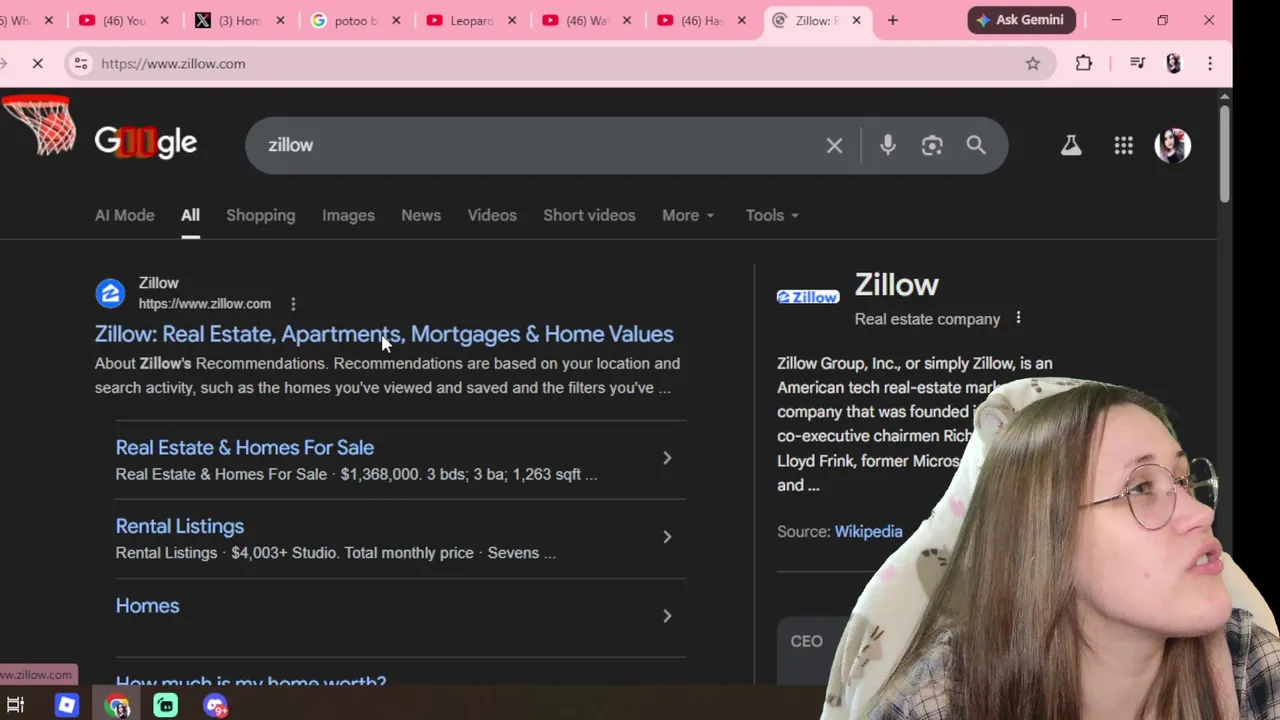The image size is (1280, 720).
Task: Select the Images search tab
Action: click(348, 215)
